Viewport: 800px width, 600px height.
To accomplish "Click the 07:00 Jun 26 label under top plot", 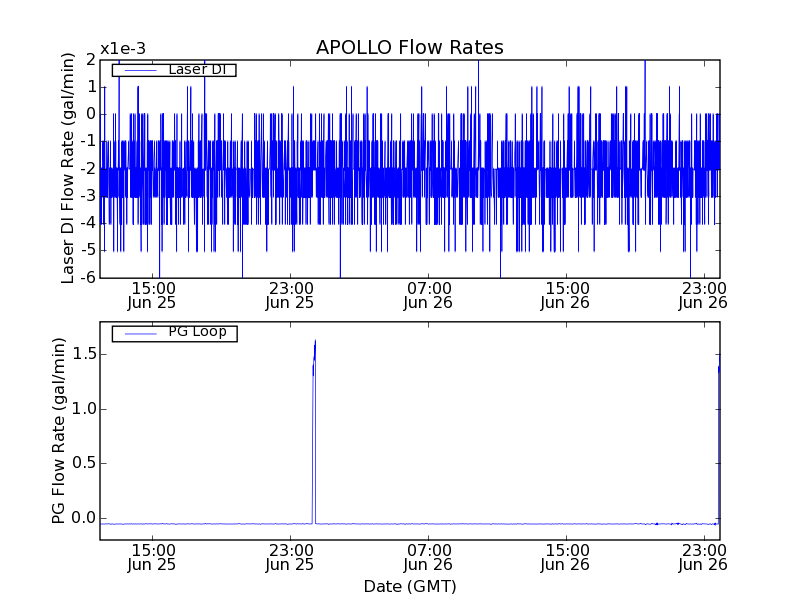I will tap(428, 296).
